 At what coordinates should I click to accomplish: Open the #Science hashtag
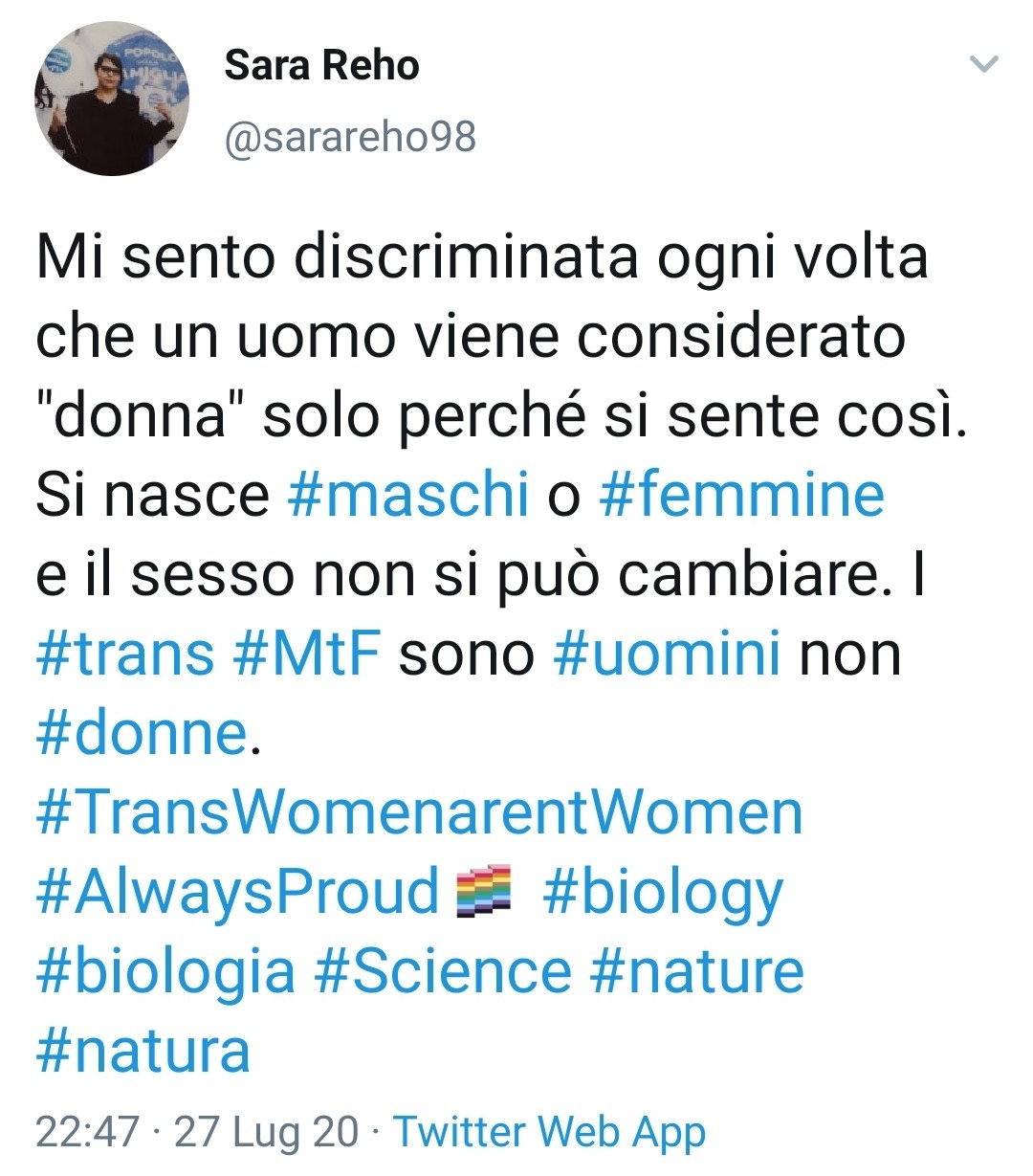coord(443,971)
